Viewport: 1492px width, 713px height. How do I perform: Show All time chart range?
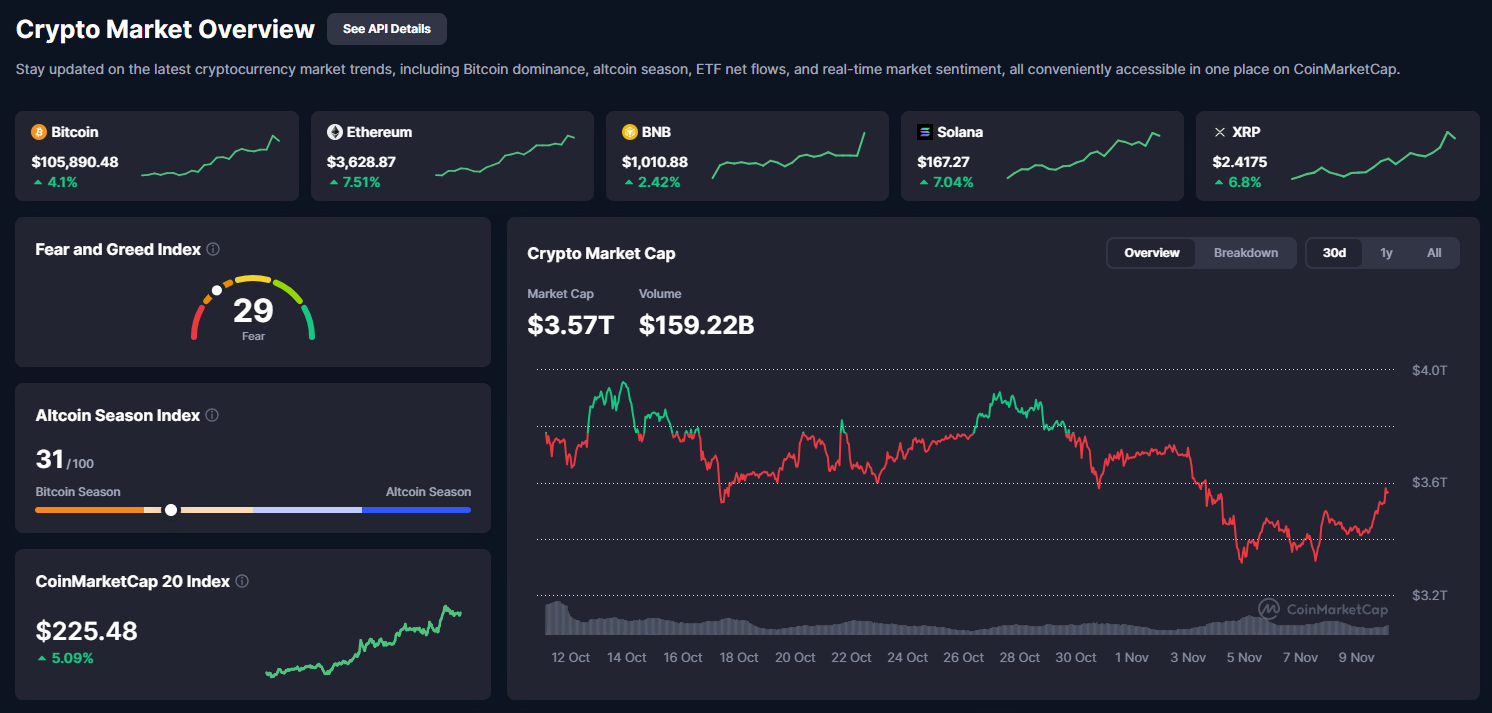tap(1434, 253)
